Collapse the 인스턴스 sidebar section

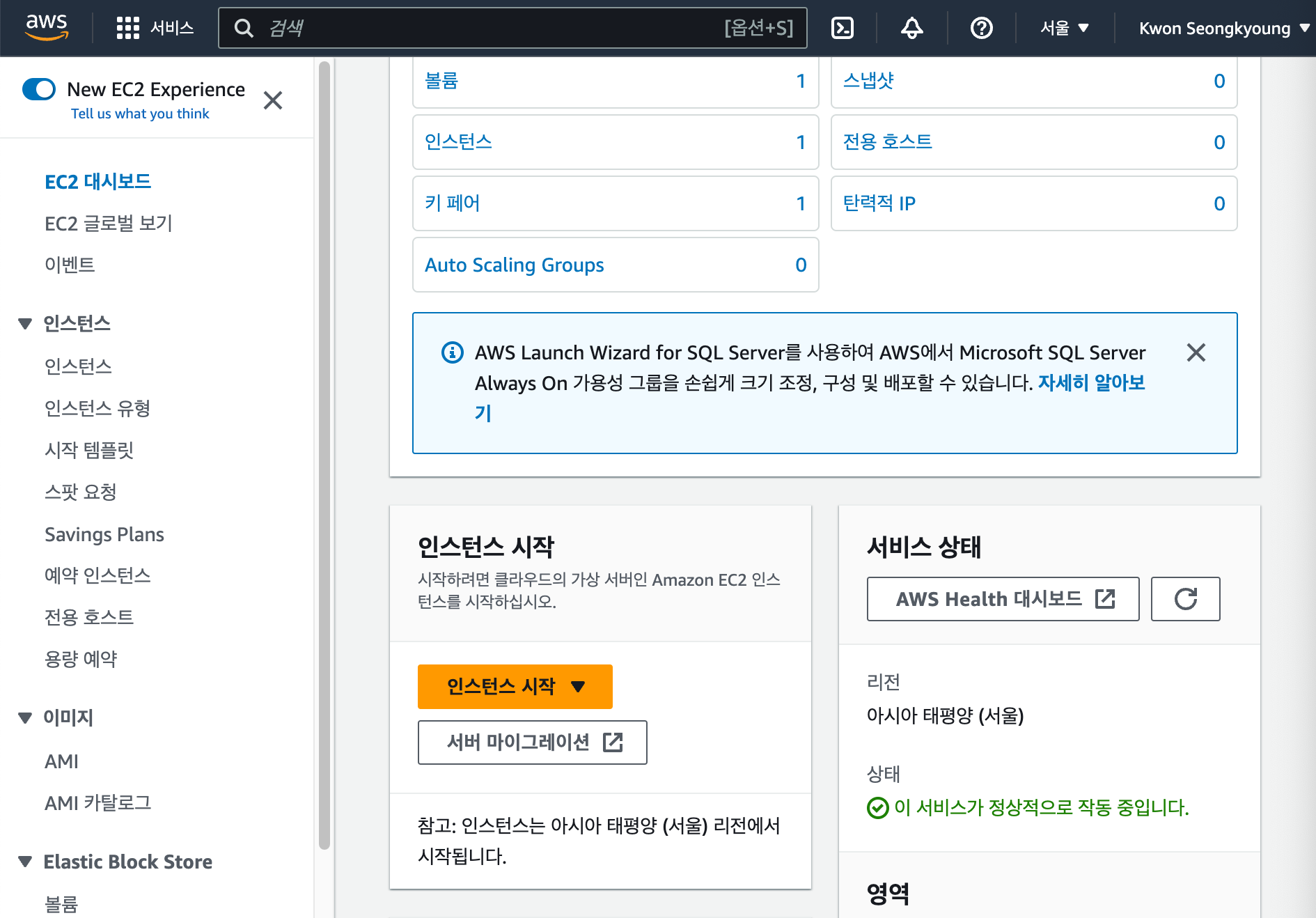click(25, 324)
